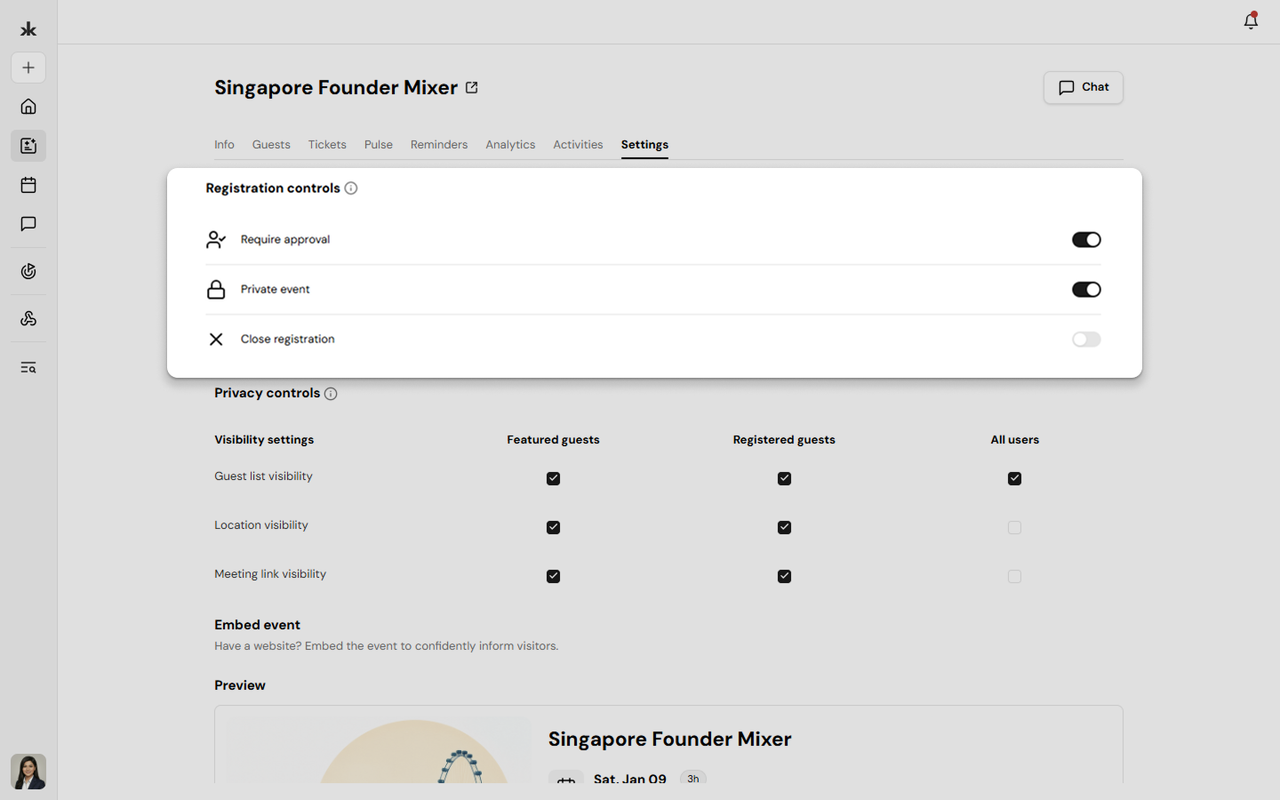Switch to the Tickets tab
Screen dimensions: 1280x800
pos(327,145)
